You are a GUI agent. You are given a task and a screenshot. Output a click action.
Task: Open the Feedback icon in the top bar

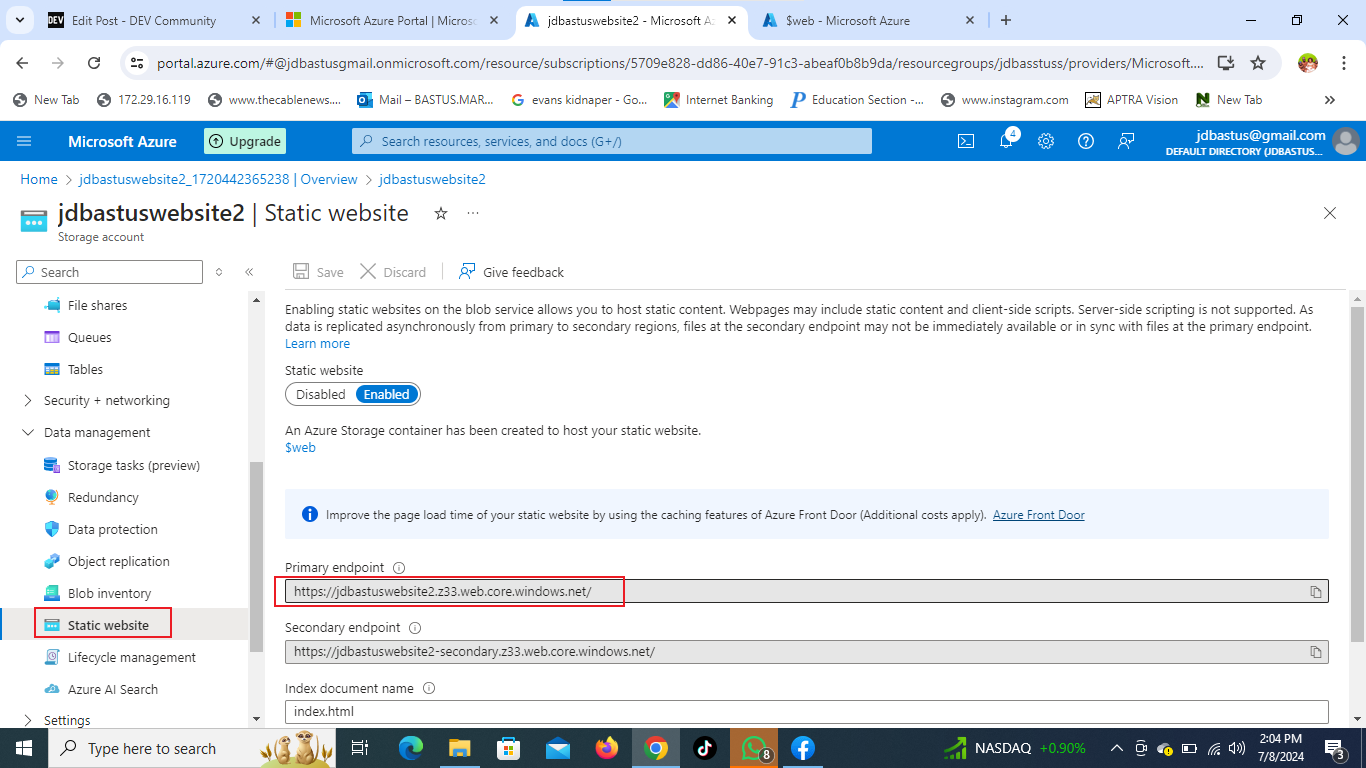coord(1126,141)
